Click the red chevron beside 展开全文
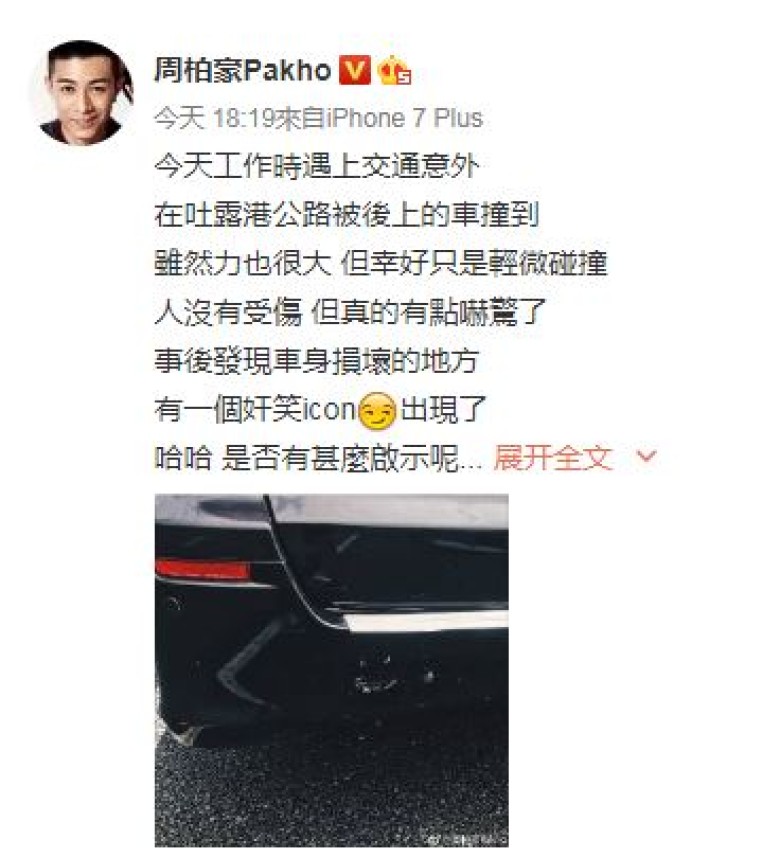Screen dimensions: 780x858 646,456
